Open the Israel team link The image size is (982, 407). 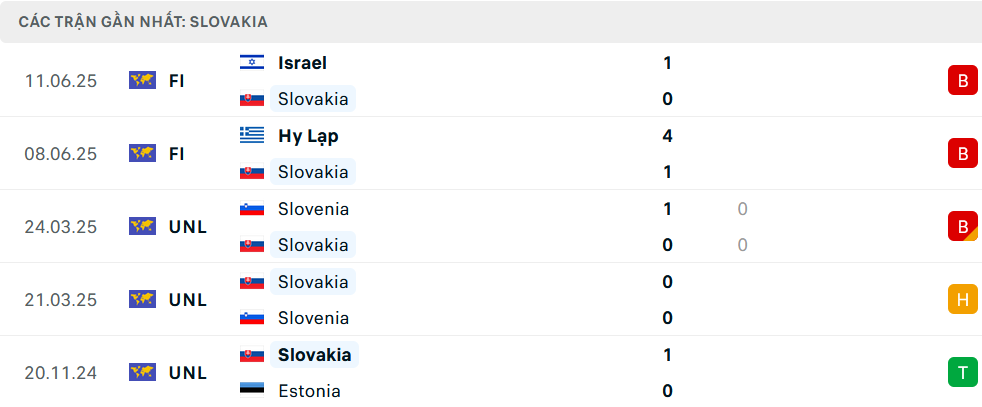(302, 63)
